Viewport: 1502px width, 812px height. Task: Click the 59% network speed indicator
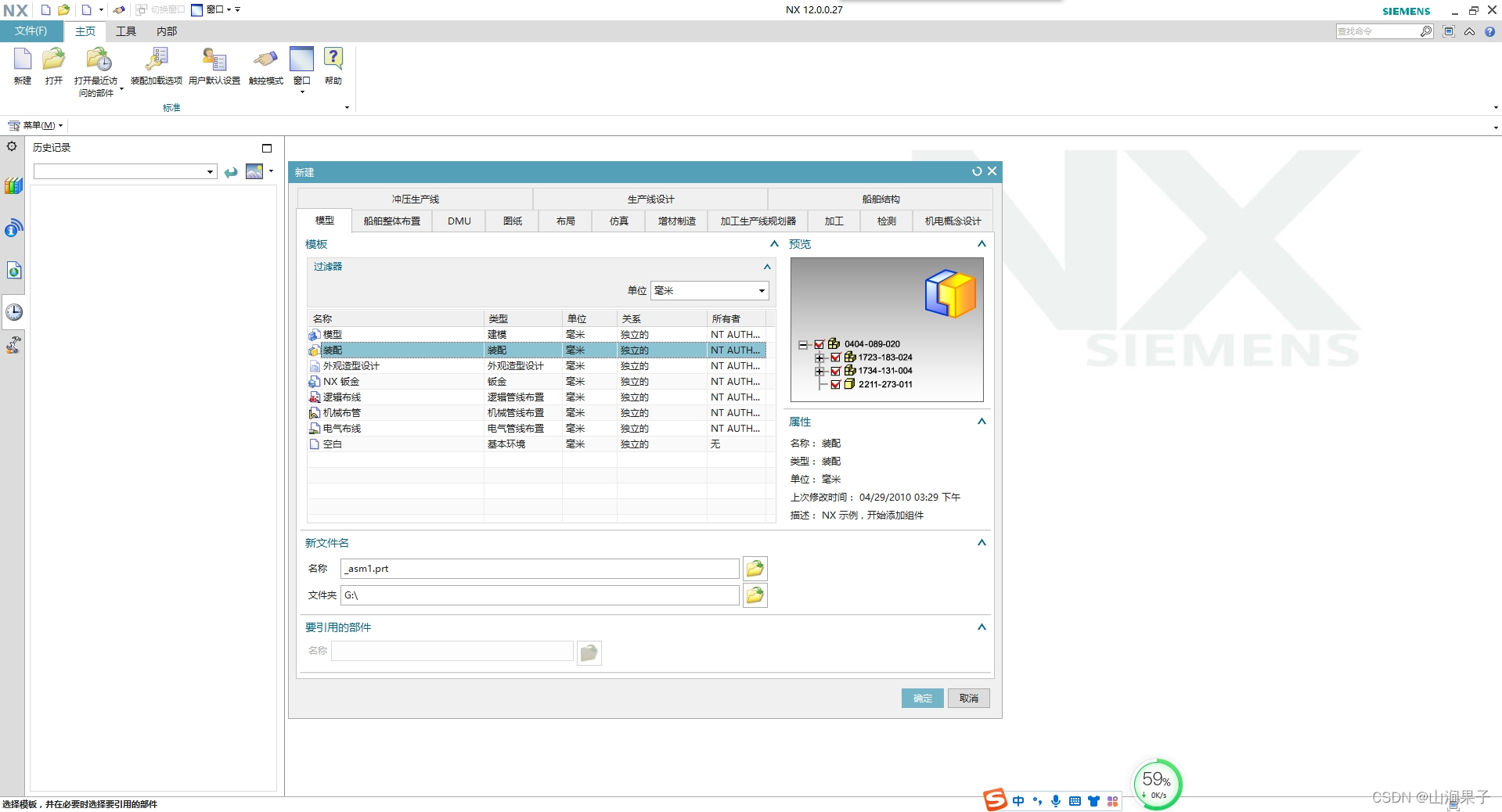pyautogui.click(x=1157, y=784)
